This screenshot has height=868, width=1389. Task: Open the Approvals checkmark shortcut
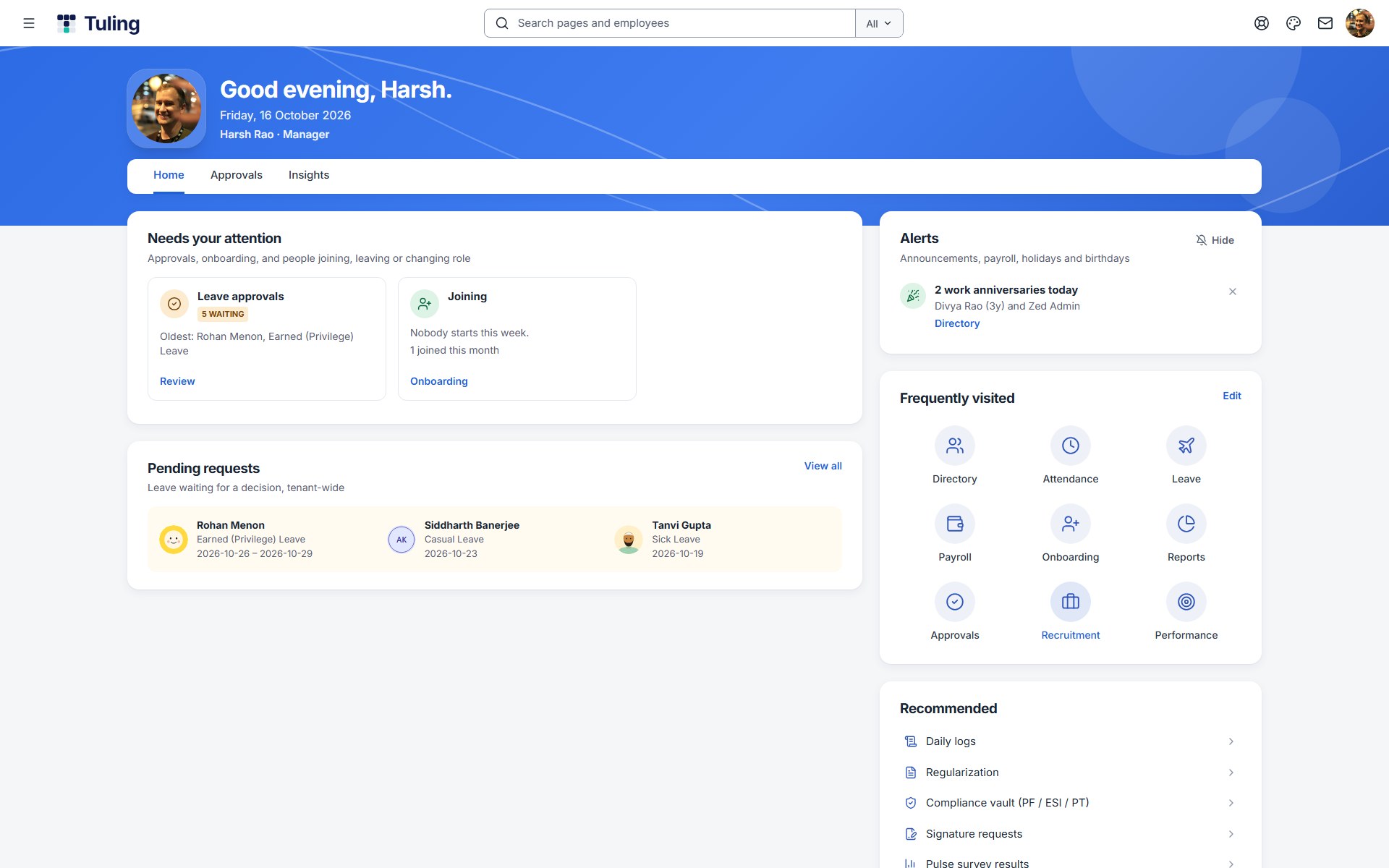[955, 602]
